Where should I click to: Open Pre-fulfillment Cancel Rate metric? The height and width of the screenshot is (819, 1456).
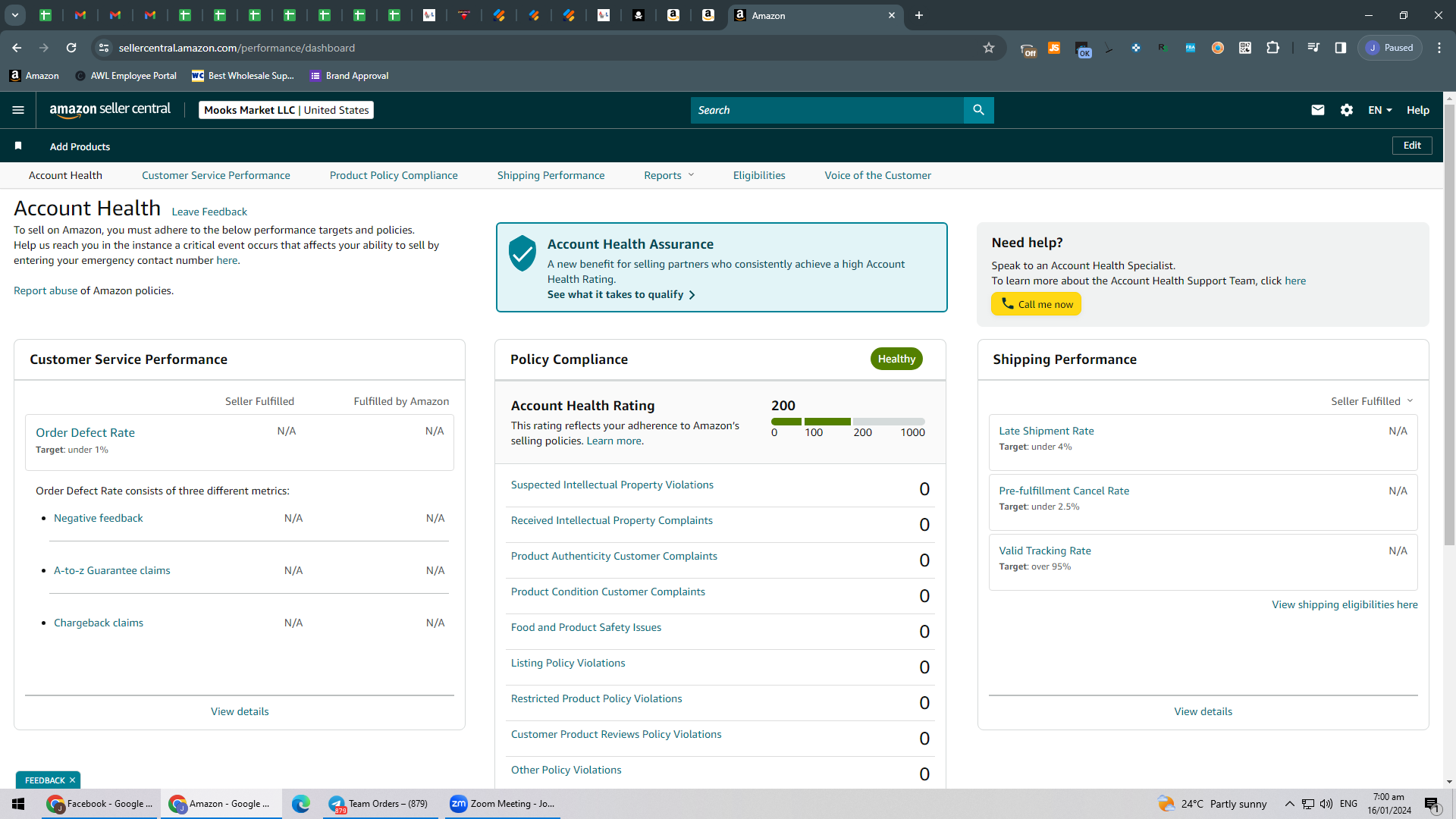tap(1064, 491)
